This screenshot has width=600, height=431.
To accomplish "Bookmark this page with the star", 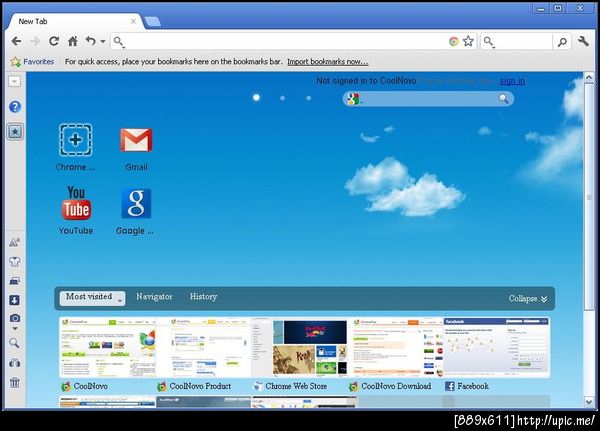I will pyautogui.click(x=468, y=41).
